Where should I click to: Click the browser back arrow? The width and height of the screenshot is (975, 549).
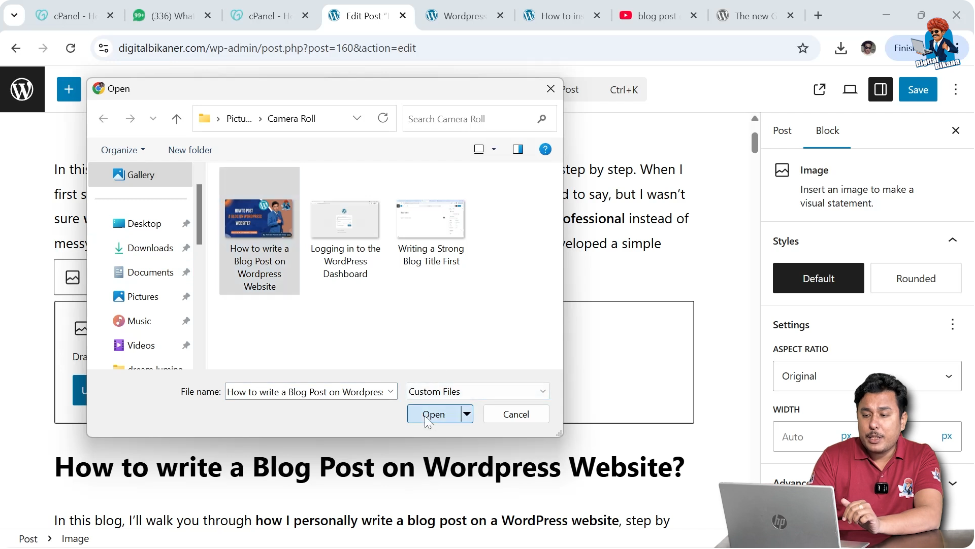click(16, 48)
